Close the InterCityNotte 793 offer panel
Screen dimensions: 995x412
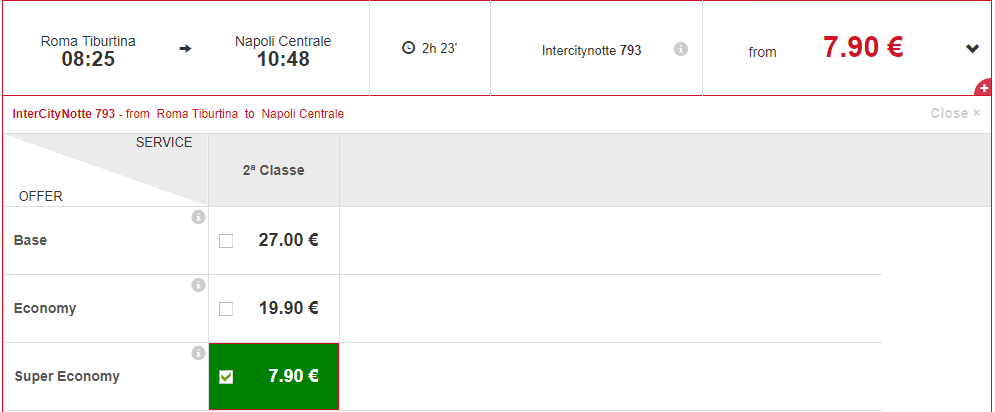coord(955,114)
